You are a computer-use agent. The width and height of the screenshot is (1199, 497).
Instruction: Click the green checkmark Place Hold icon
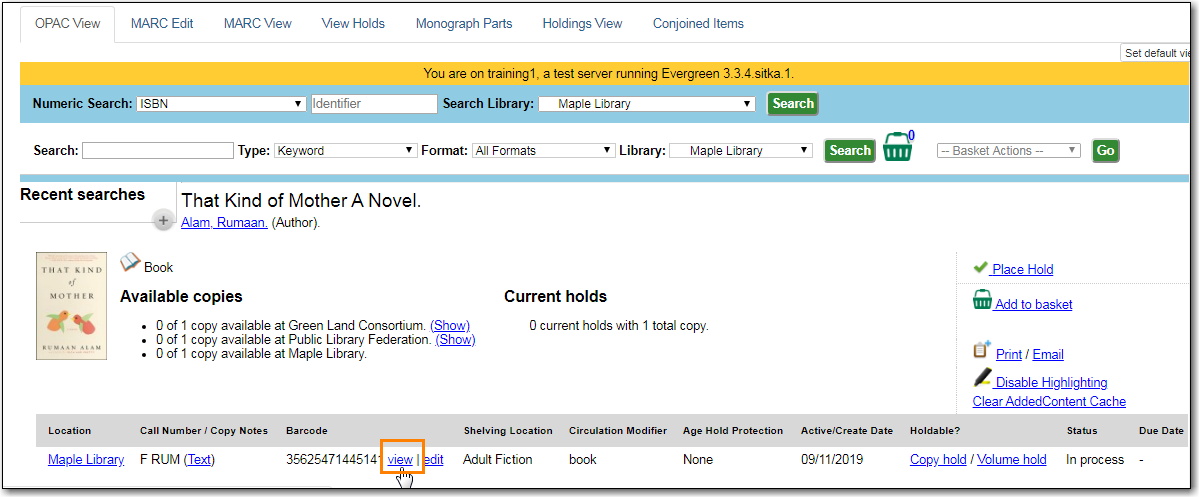pyautogui.click(x=980, y=268)
